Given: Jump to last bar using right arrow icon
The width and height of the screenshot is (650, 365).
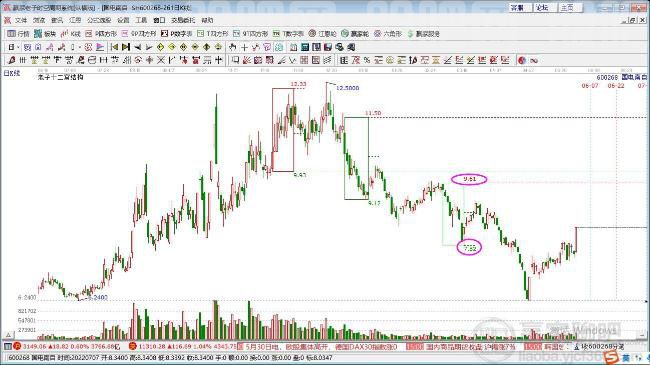Looking at the screenshot, I should (x=126, y=47).
